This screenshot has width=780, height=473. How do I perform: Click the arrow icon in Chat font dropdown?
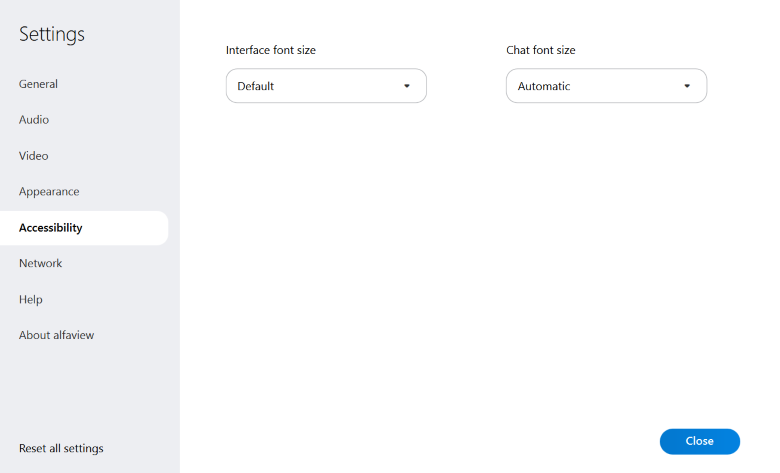coord(687,86)
